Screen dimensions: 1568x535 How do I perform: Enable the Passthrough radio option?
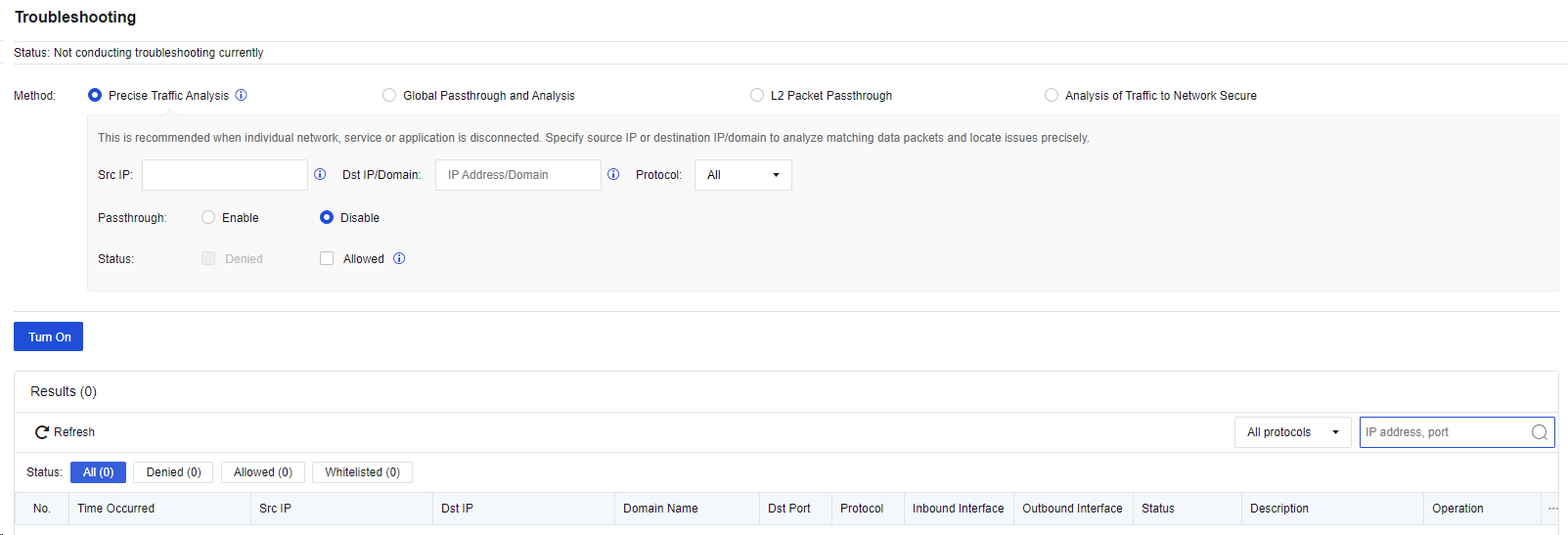click(x=208, y=217)
